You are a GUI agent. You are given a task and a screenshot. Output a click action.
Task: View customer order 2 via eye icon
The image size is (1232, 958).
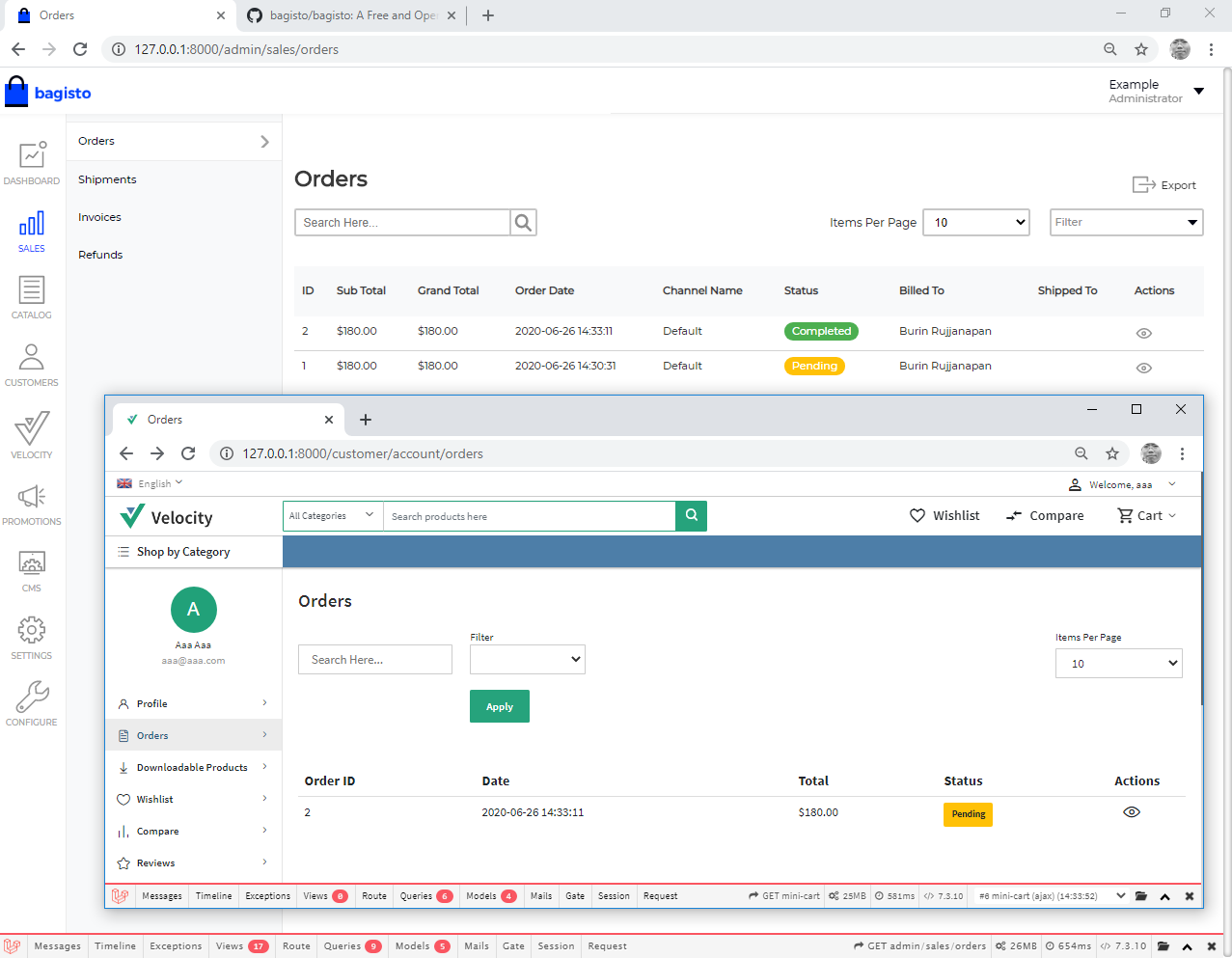point(1132,812)
